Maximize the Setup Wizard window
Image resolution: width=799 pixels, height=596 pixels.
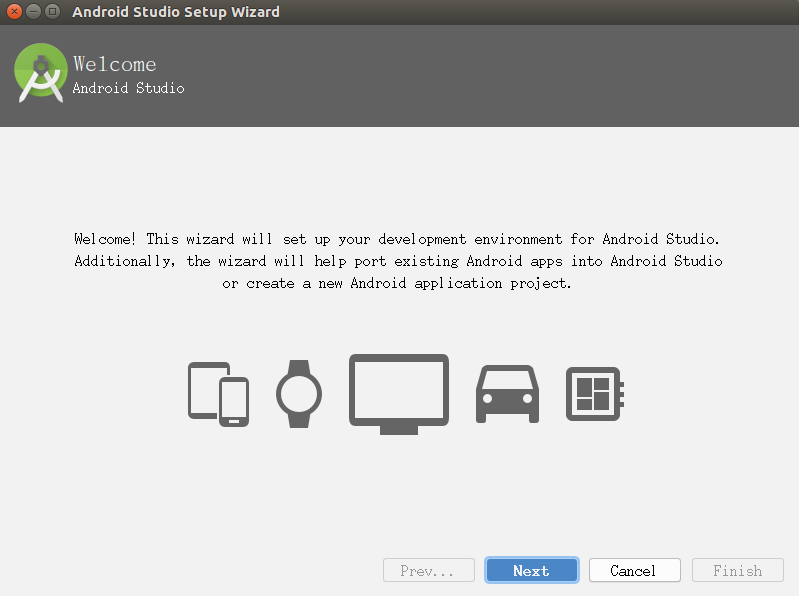pos(52,11)
